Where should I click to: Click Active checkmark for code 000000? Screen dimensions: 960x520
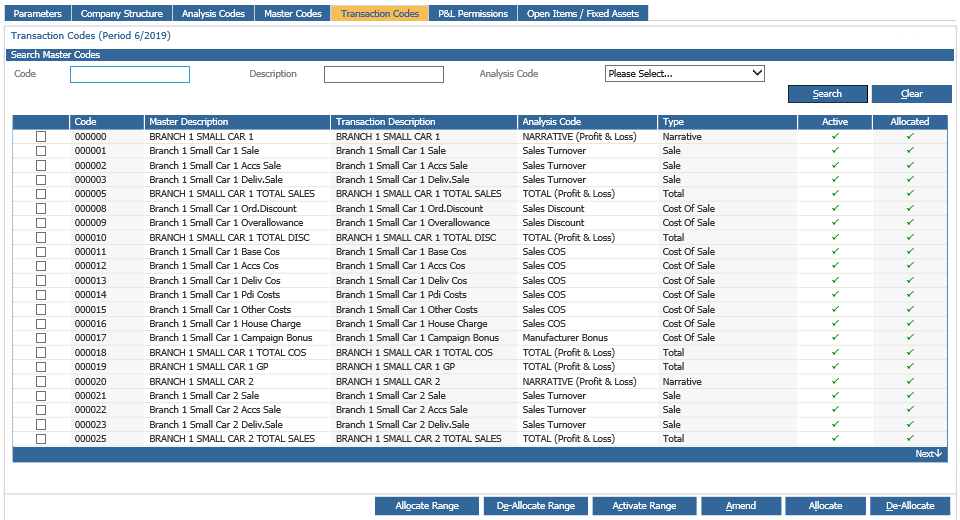tap(835, 136)
